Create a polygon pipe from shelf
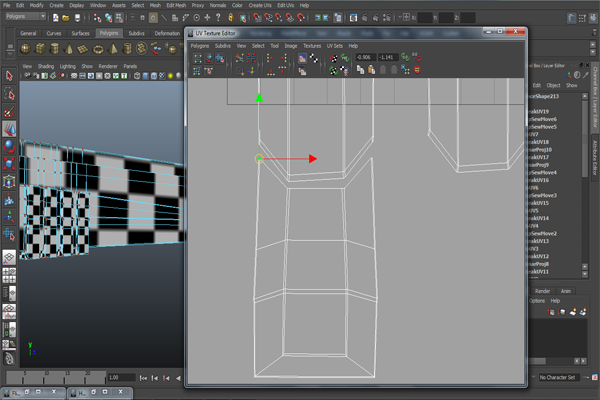This screenshot has height=400, width=600. (x=127, y=49)
